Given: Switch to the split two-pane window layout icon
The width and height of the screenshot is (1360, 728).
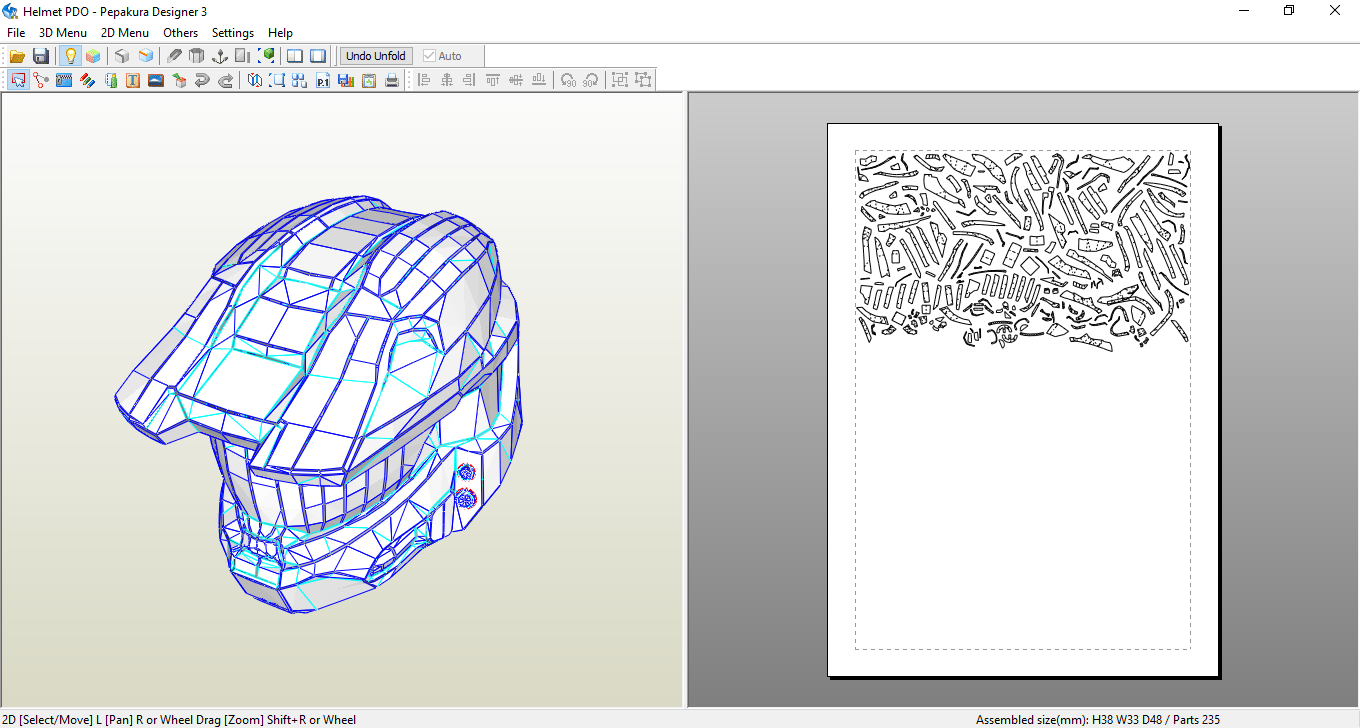Looking at the screenshot, I should (x=295, y=56).
